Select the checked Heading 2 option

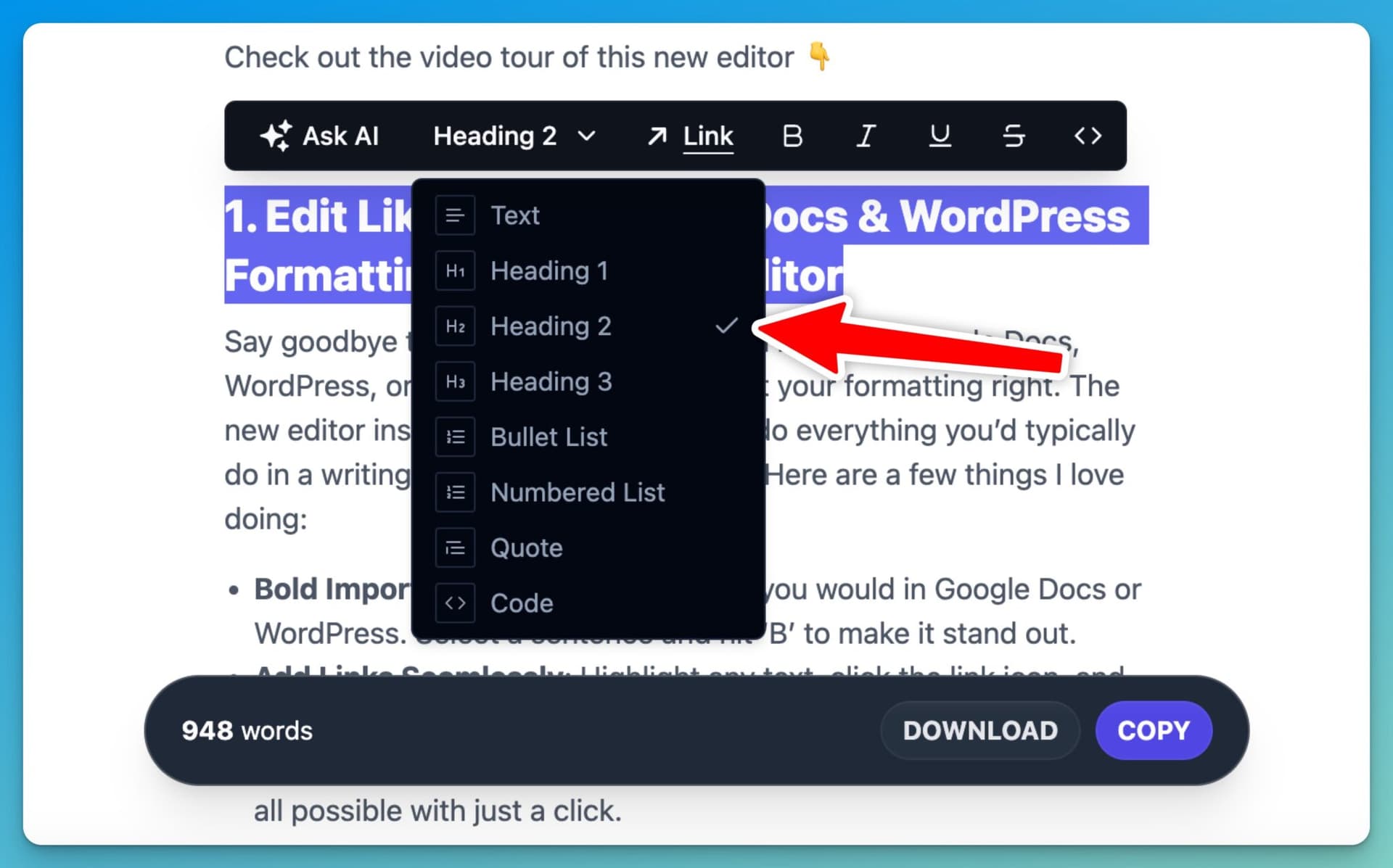coord(551,326)
